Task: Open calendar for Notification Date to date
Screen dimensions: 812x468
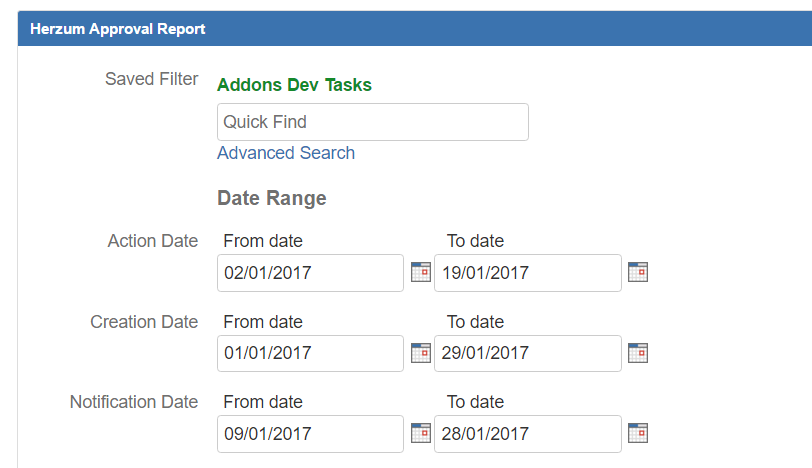Action: (x=638, y=433)
